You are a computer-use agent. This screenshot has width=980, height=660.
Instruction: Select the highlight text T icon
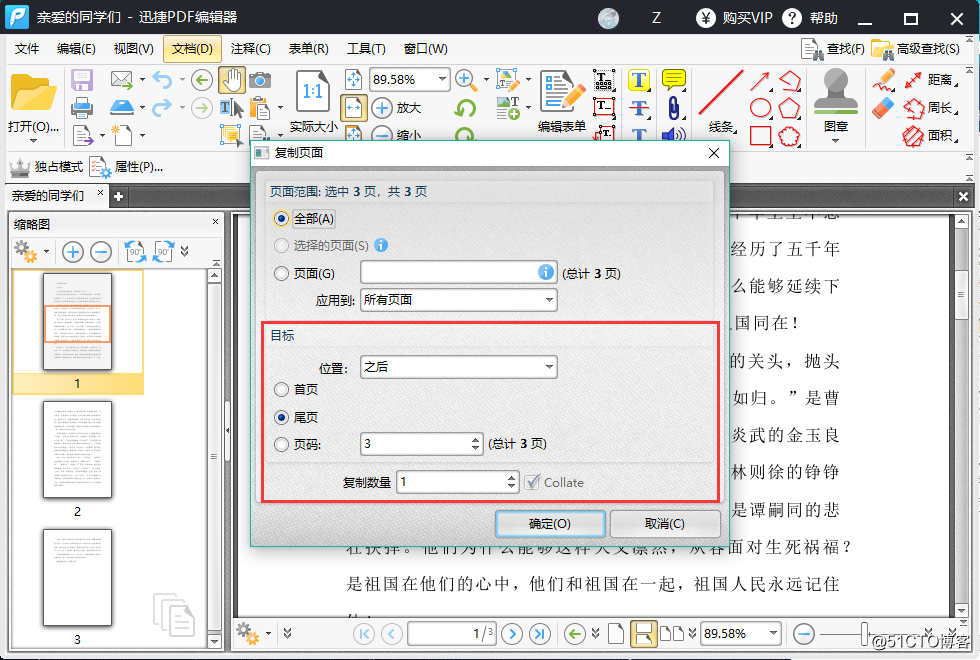tap(639, 80)
